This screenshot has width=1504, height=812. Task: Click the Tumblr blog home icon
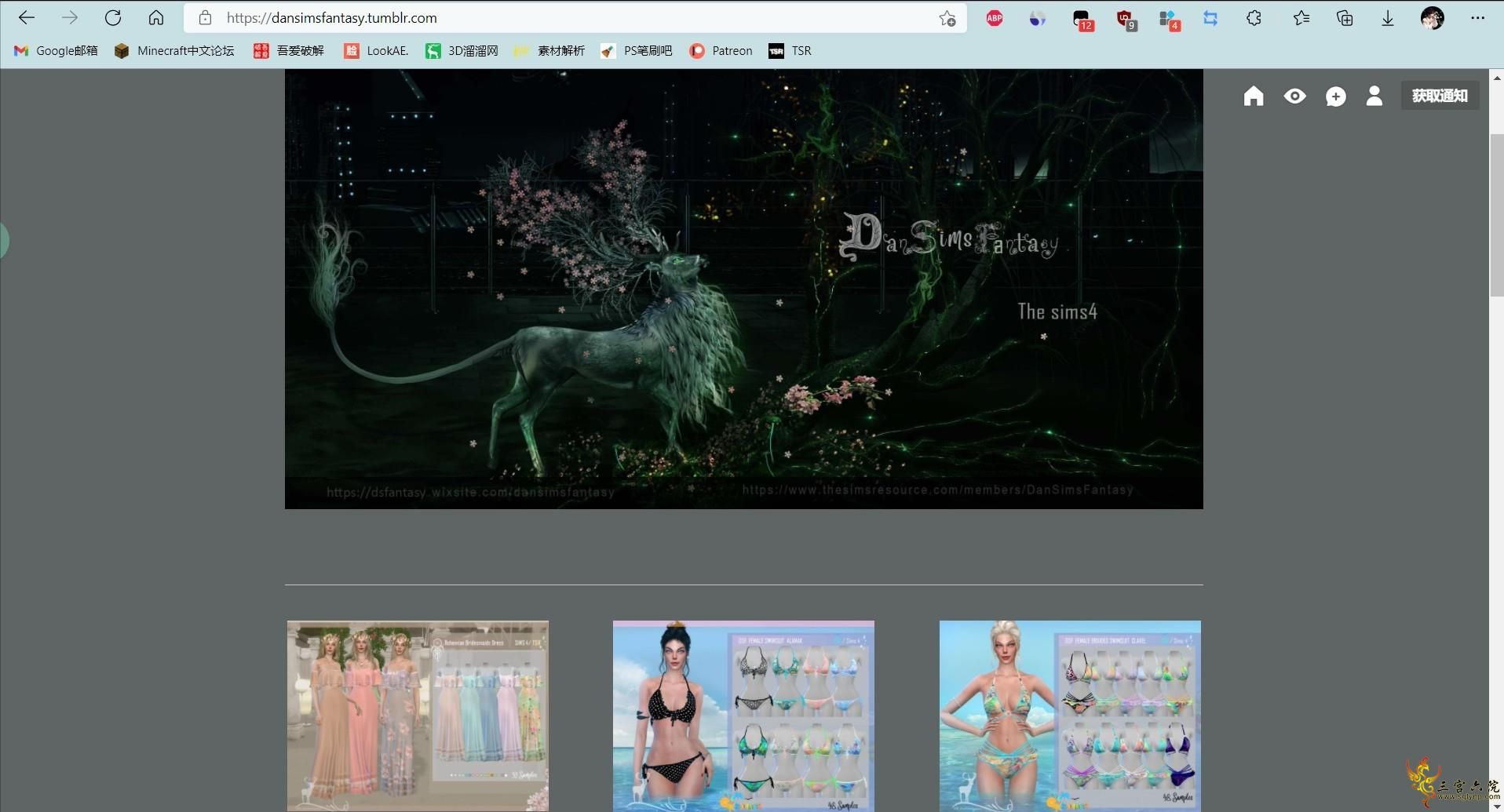1254,96
